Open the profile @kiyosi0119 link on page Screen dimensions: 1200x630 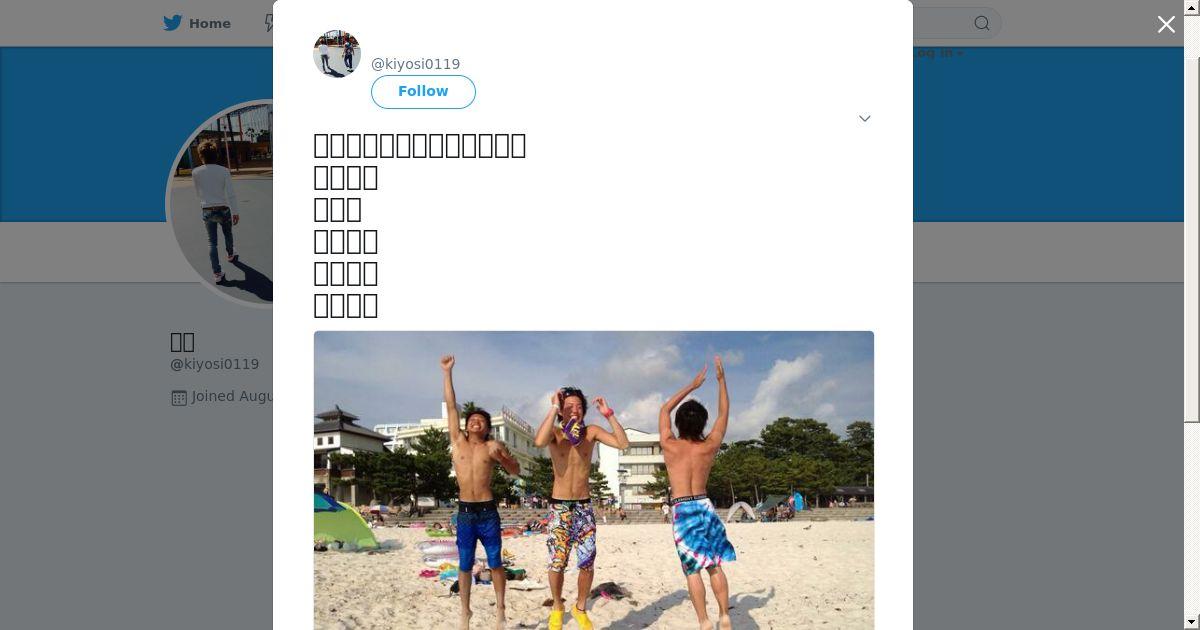[214, 364]
